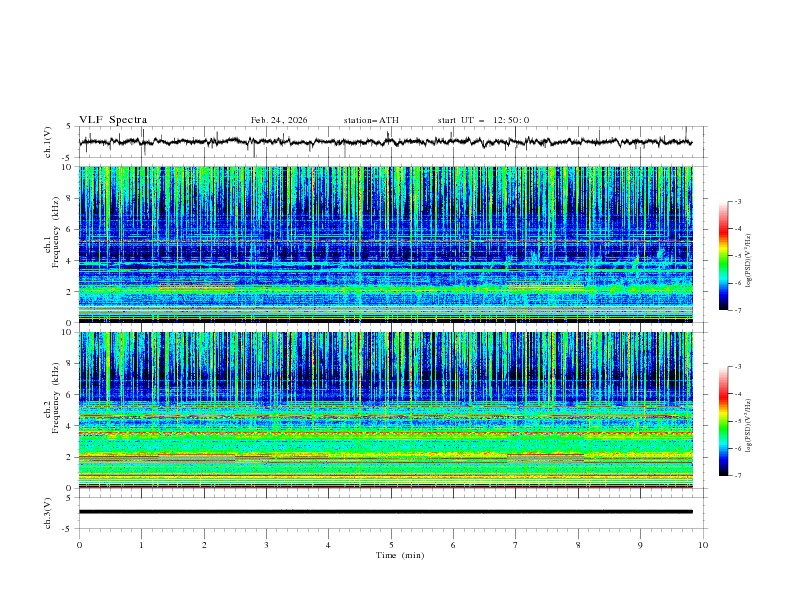The width and height of the screenshot is (792, 612).
Task: Click the "Time (min)" axis label
Action: pos(400,555)
